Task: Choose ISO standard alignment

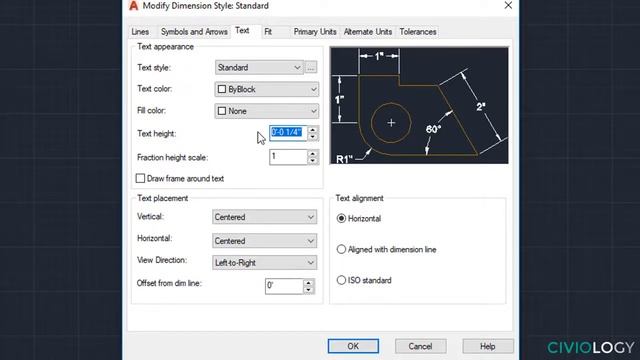Action: [341, 280]
